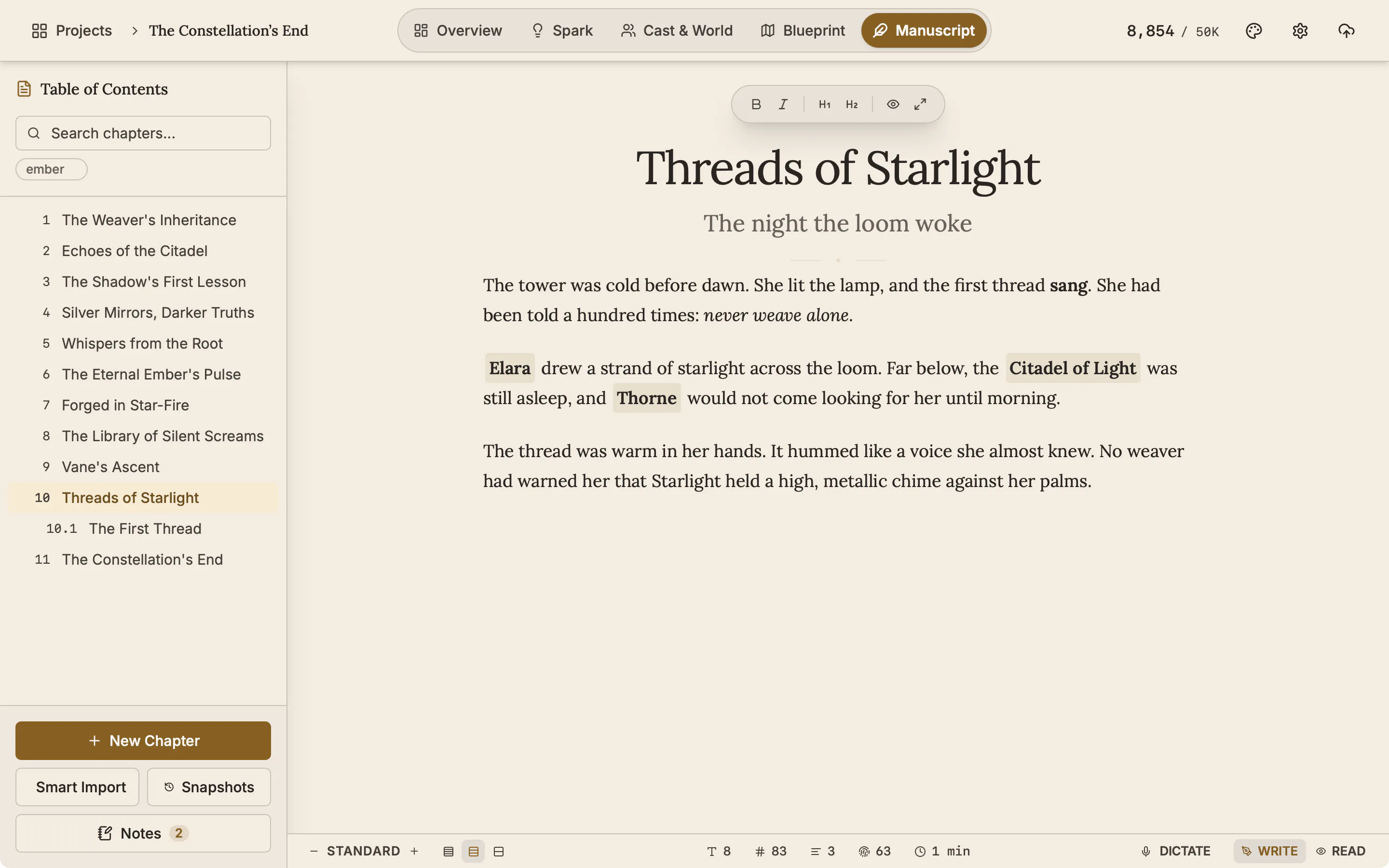Open Notes panel
The image size is (1389, 868).
pos(143,833)
